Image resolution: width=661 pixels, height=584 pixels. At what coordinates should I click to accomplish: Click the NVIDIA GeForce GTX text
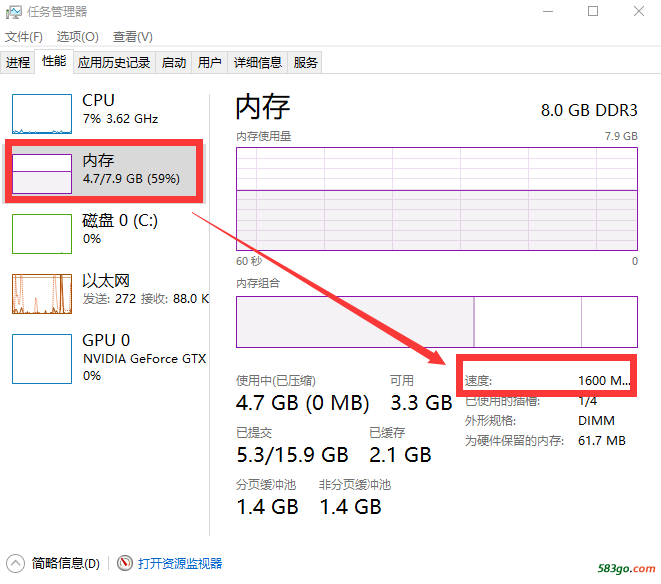point(144,359)
